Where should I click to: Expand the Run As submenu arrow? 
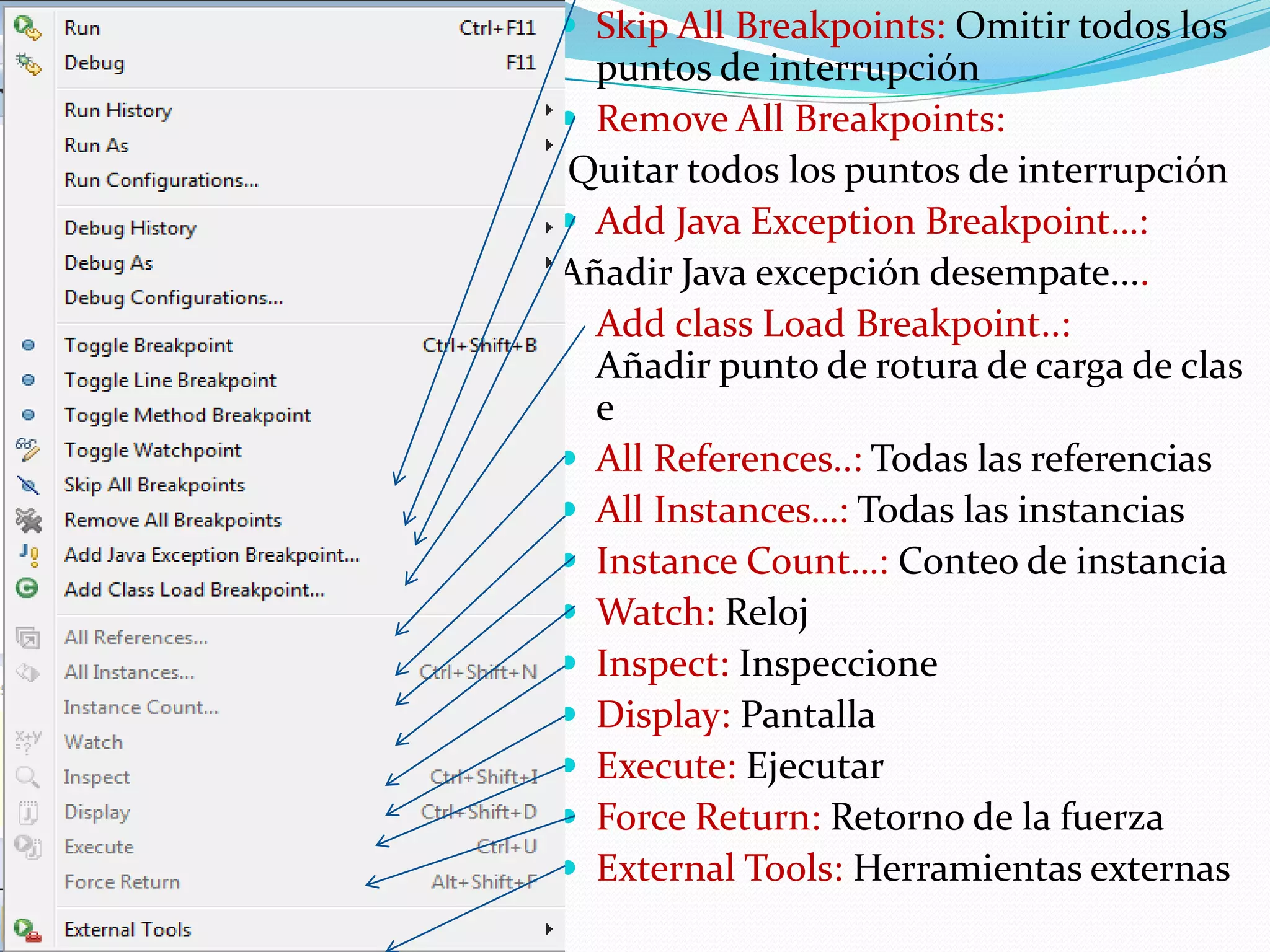[x=549, y=145]
